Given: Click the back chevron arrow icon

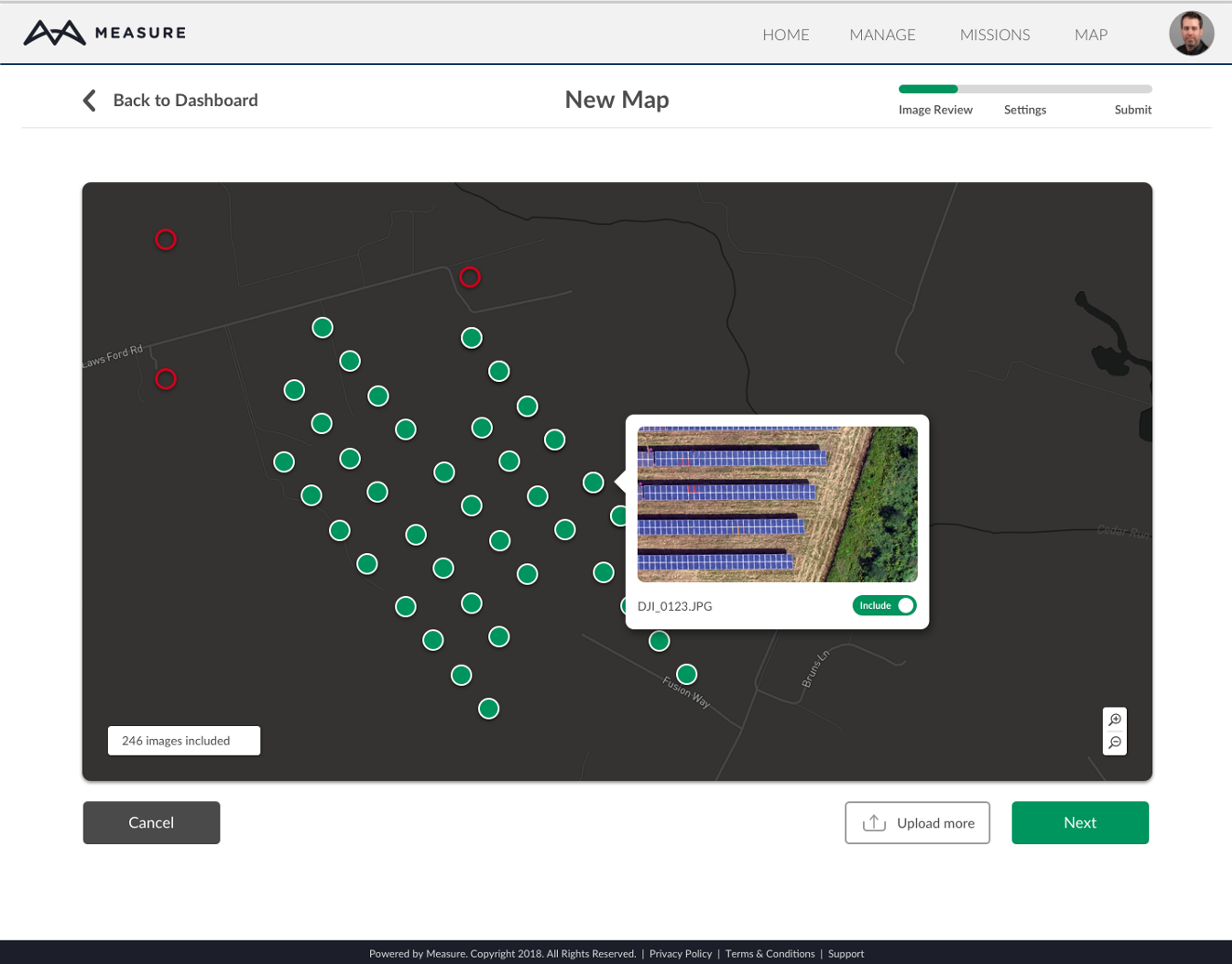Looking at the screenshot, I should pos(89,100).
